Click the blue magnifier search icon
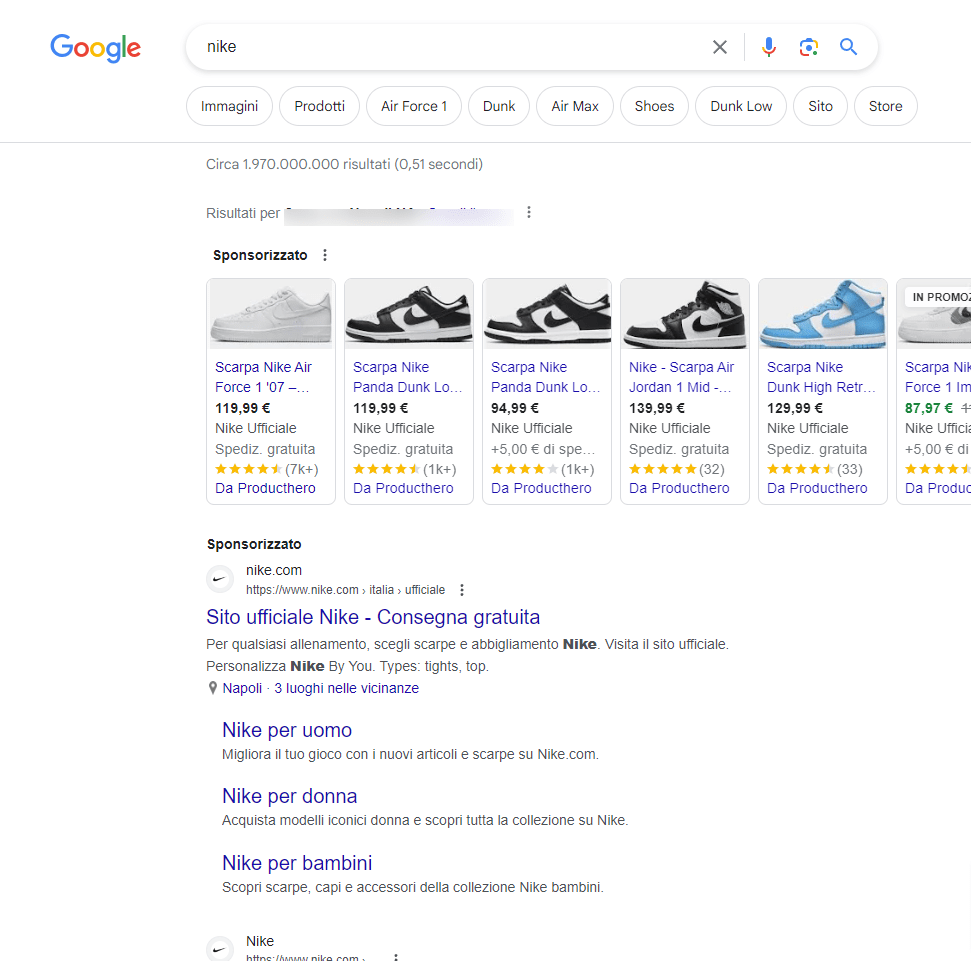The width and height of the screenshot is (971, 970). point(848,47)
